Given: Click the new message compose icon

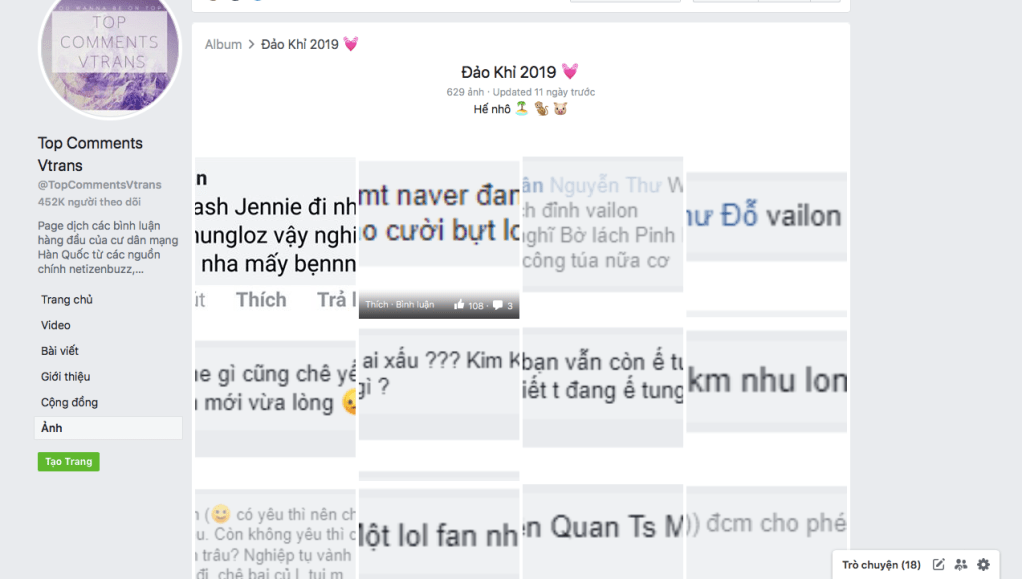Looking at the screenshot, I should [x=939, y=565].
